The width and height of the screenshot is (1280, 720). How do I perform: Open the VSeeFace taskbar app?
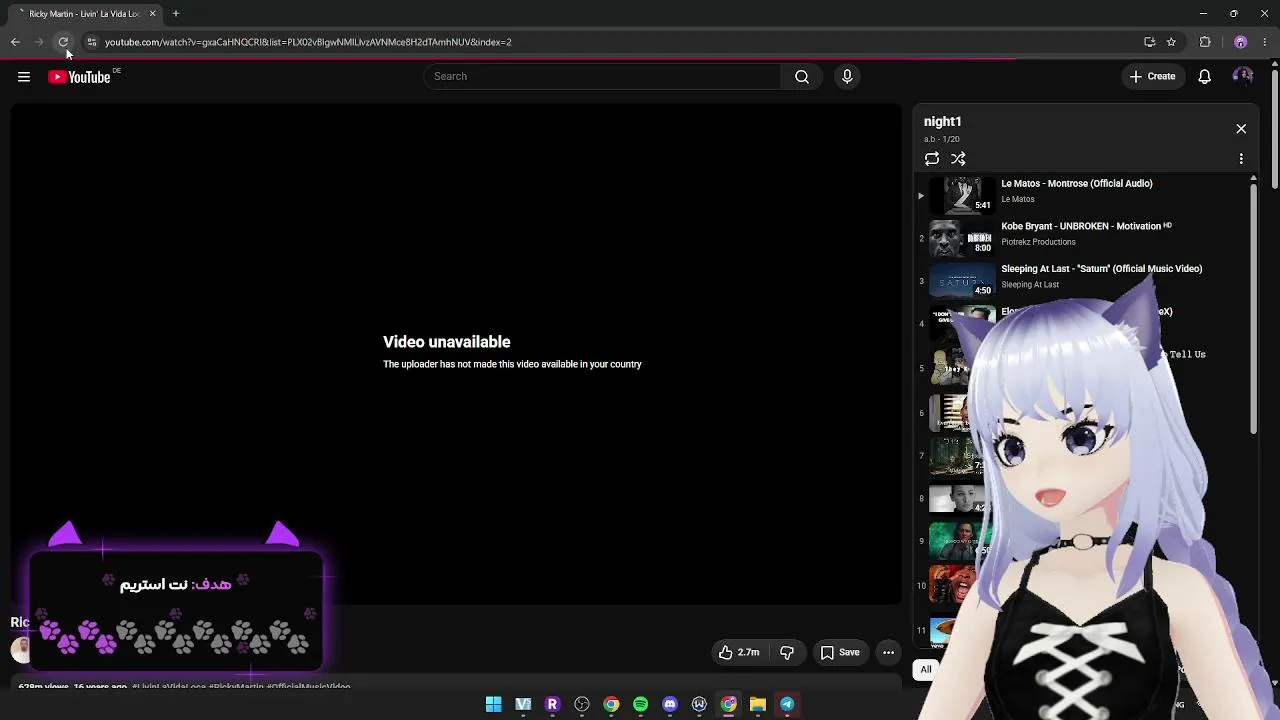(523, 705)
